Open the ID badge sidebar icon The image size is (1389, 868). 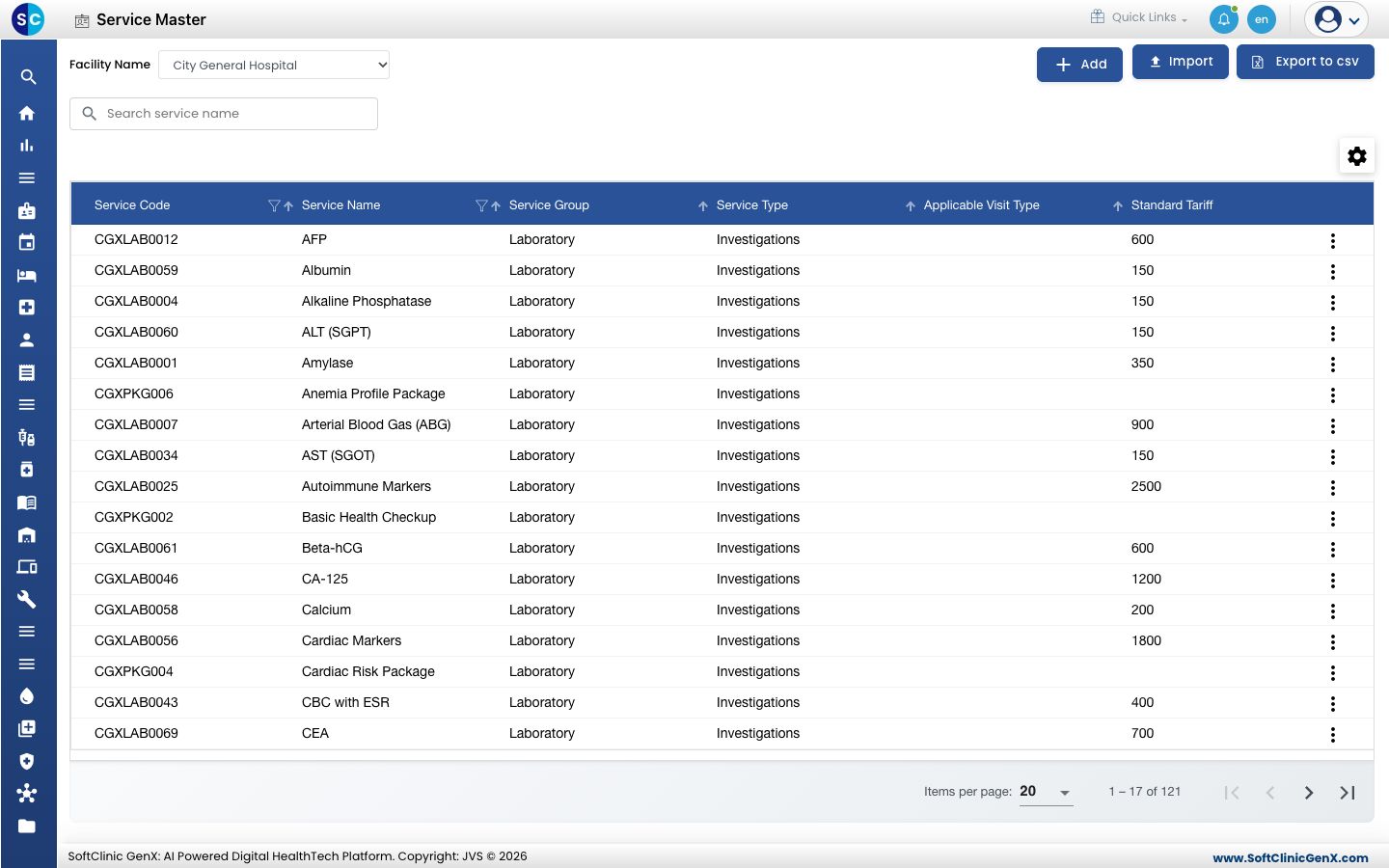click(x=27, y=210)
